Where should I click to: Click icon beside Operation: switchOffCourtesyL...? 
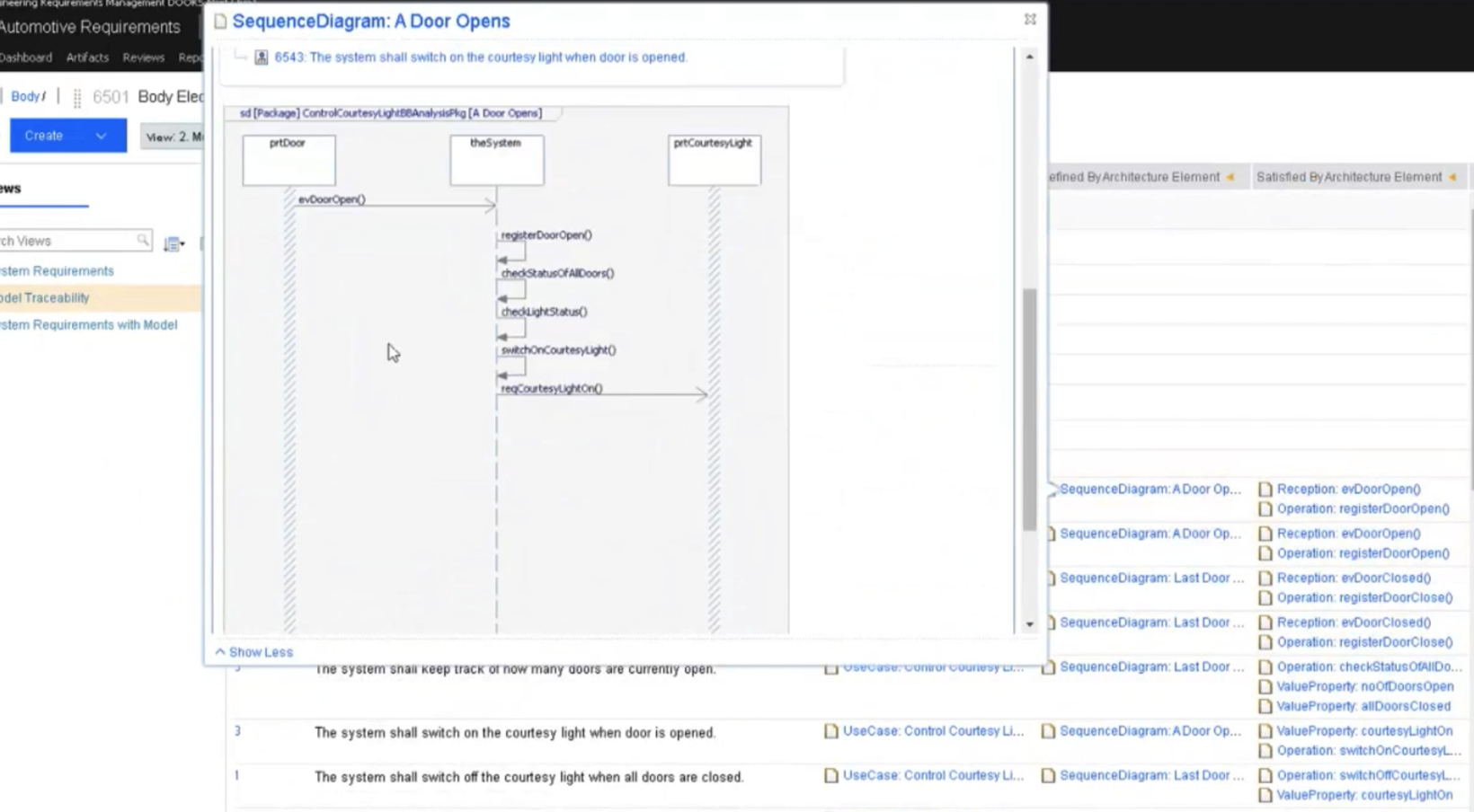pos(1265,775)
